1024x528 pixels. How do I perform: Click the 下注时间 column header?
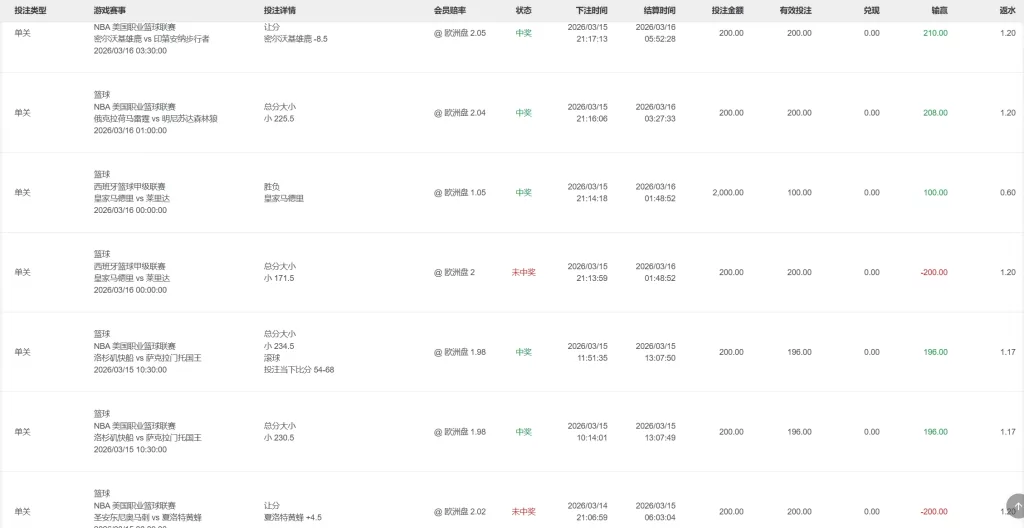point(592,10)
